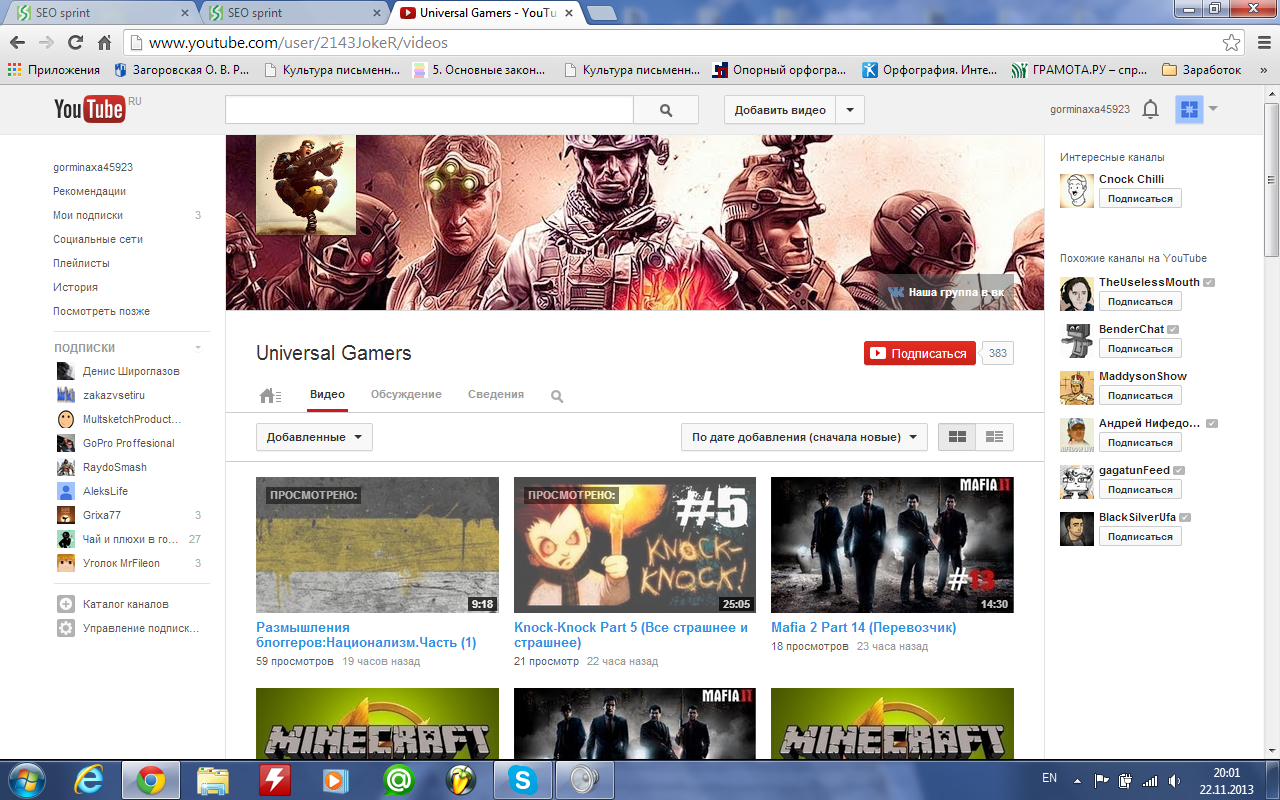The width and height of the screenshot is (1280, 800).
Task: Open Приложения apps shortcut
Action: tap(54, 70)
